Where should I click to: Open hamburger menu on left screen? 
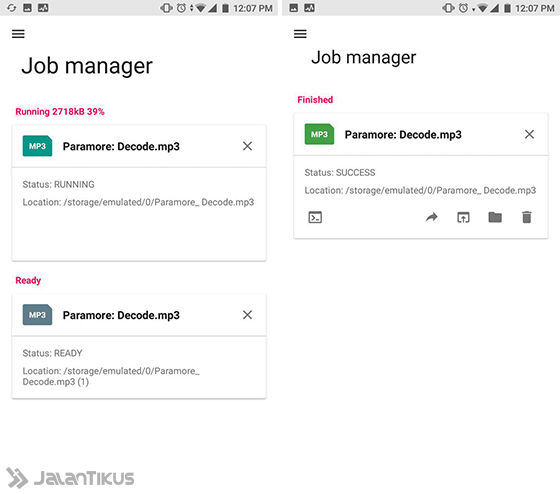pos(18,34)
